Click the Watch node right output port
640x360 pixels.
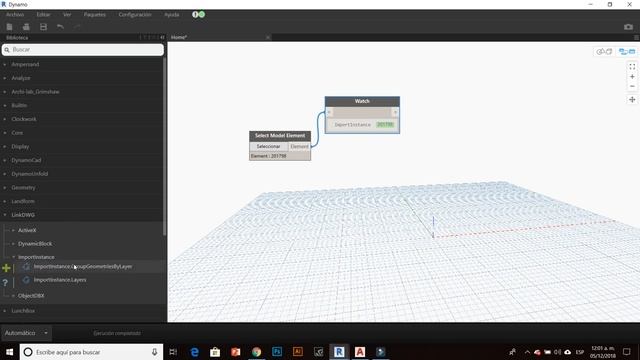(x=395, y=112)
